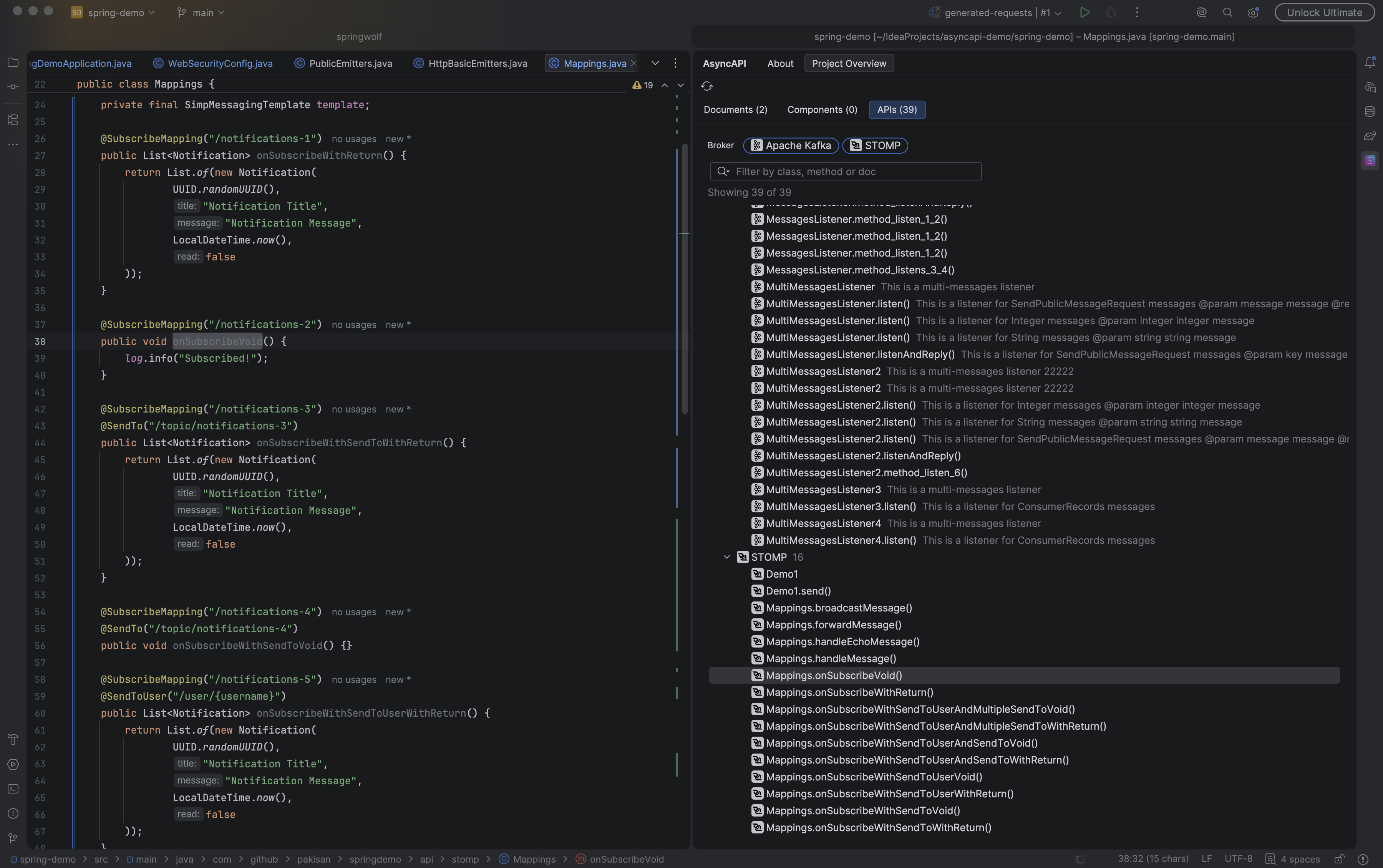Viewport: 1383px width, 868px height.
Task: Run the generated-requests configuration
Action: pos(1085,12)
